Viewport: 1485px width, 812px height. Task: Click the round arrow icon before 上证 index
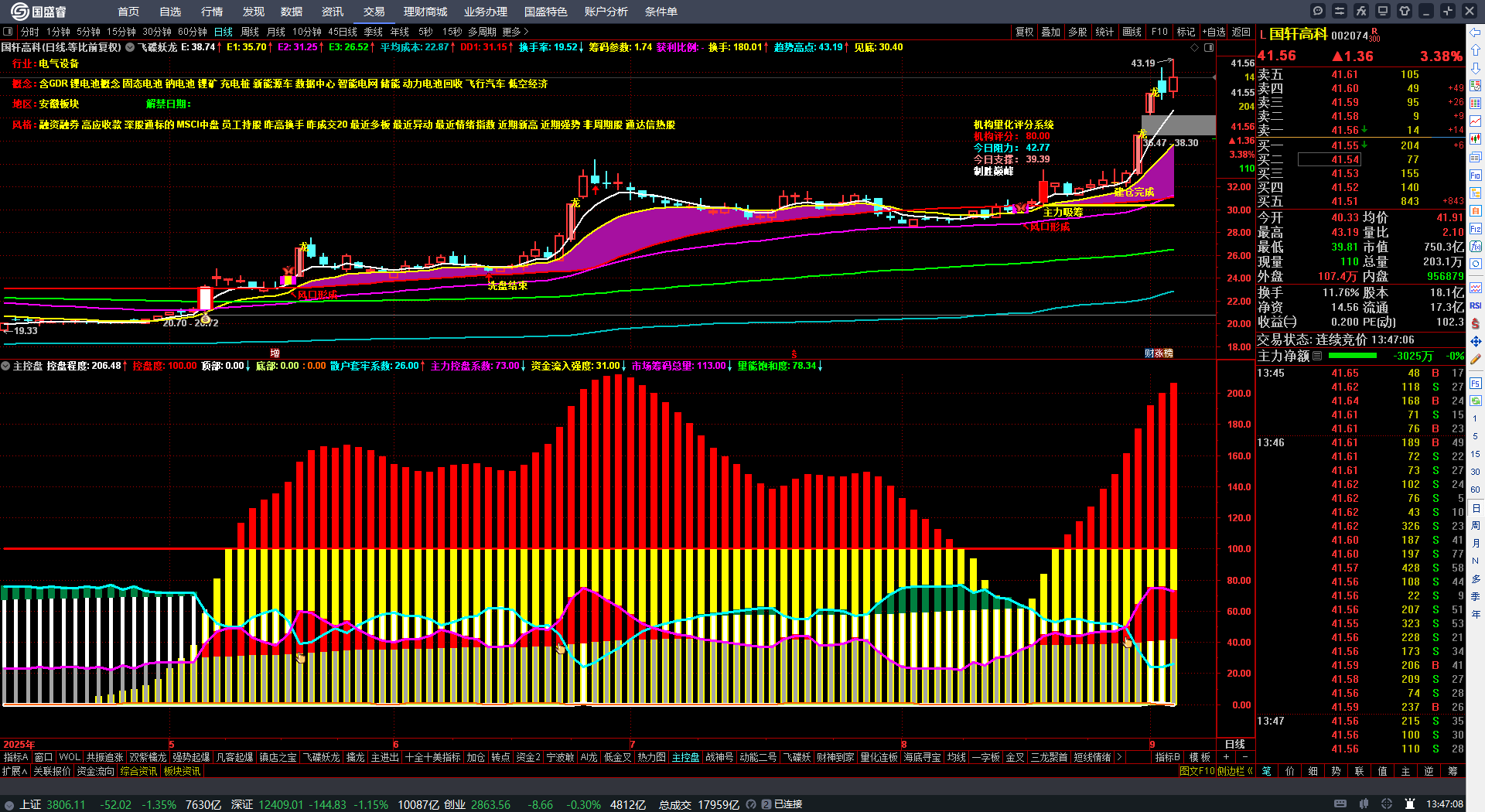(x=9, y=804)
